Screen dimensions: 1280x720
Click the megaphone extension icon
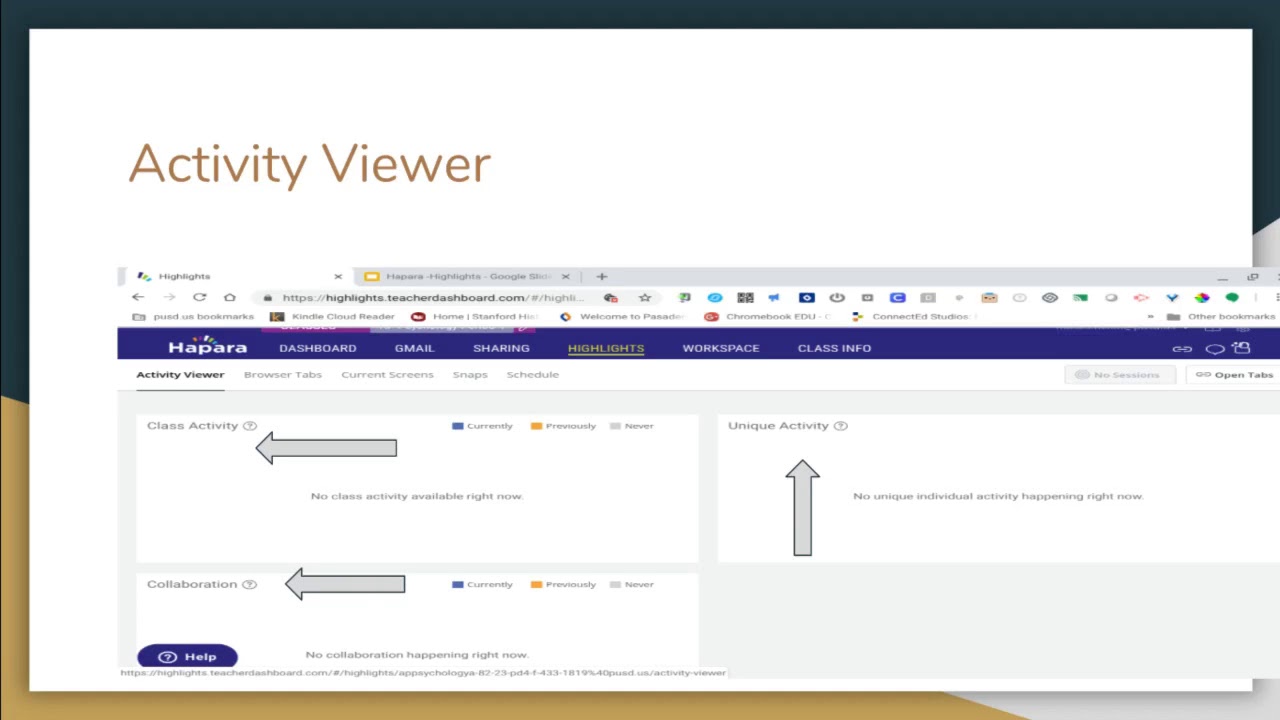click(x=774, y=297)
